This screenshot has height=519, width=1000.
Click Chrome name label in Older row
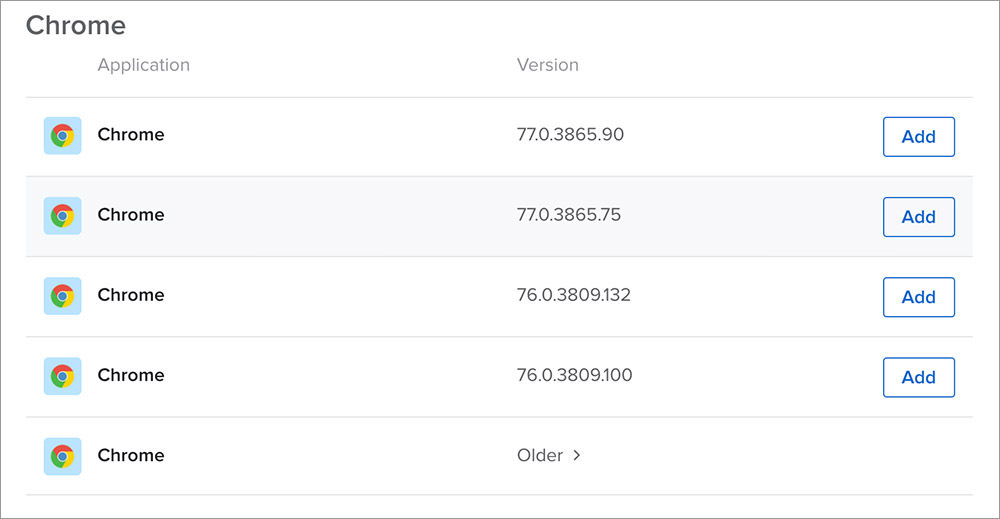point(131,455)
